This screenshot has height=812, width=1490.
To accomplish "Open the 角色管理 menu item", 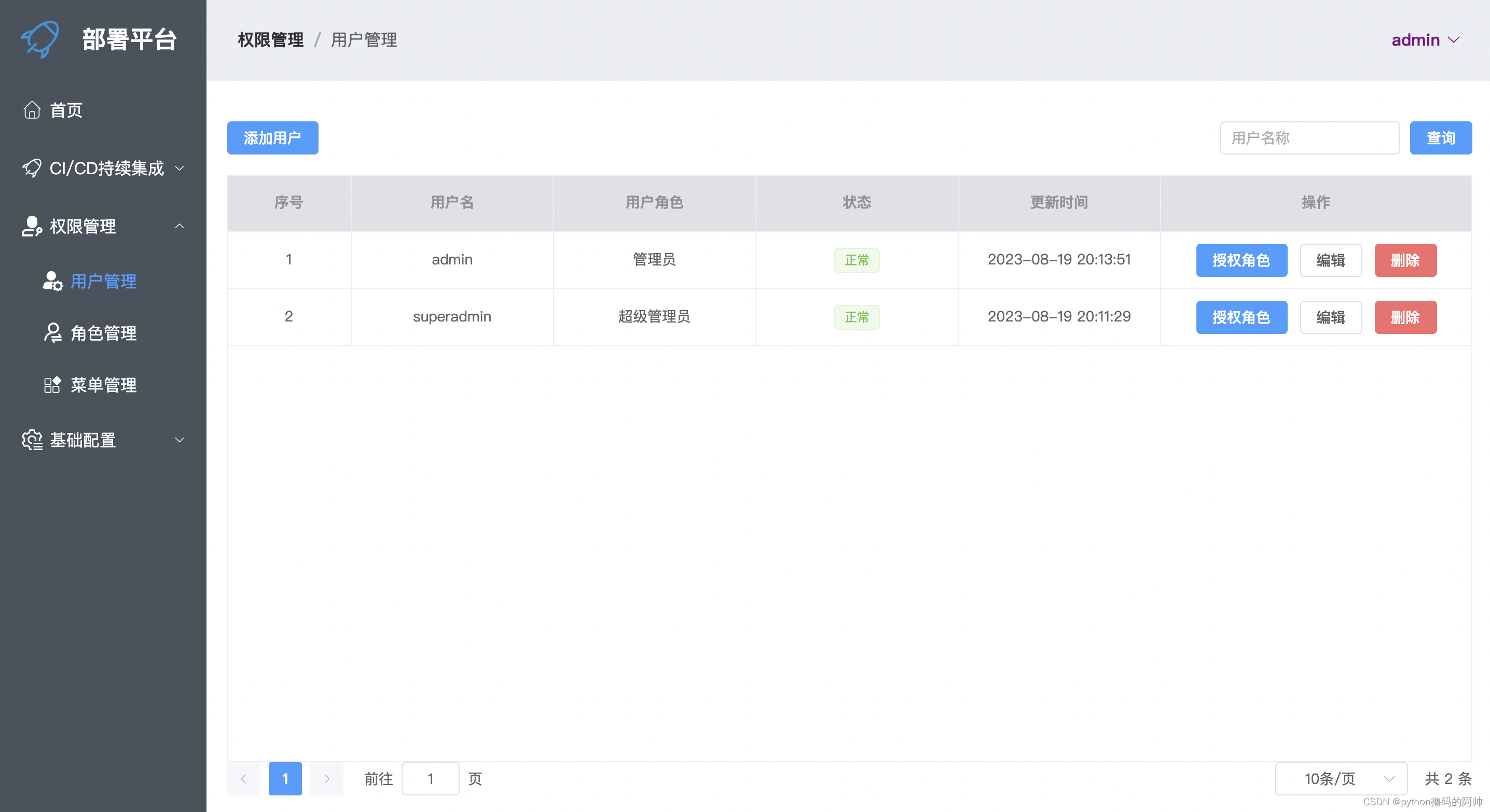I will [x=104, y=333].
